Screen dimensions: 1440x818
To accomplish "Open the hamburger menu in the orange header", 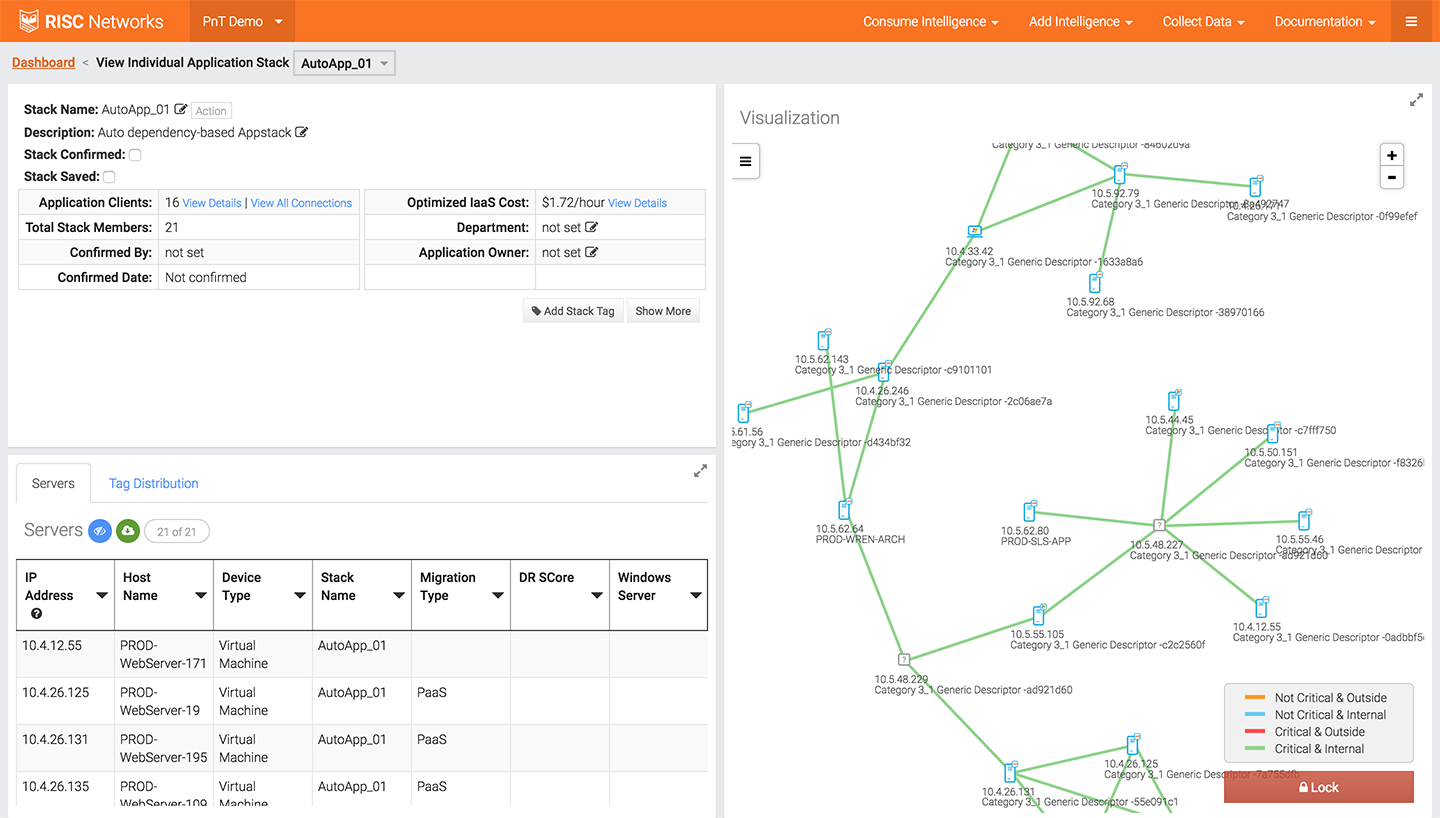I will (x=1411, y=21).
